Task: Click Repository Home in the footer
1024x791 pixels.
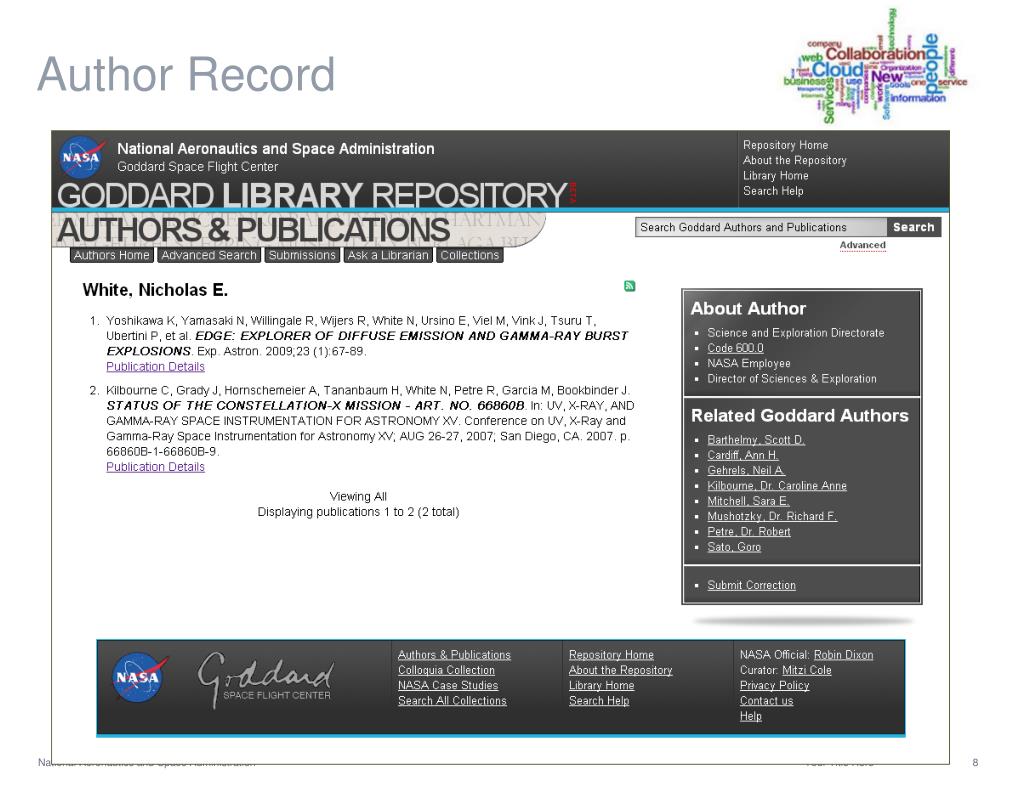Action: coord(611,654)
